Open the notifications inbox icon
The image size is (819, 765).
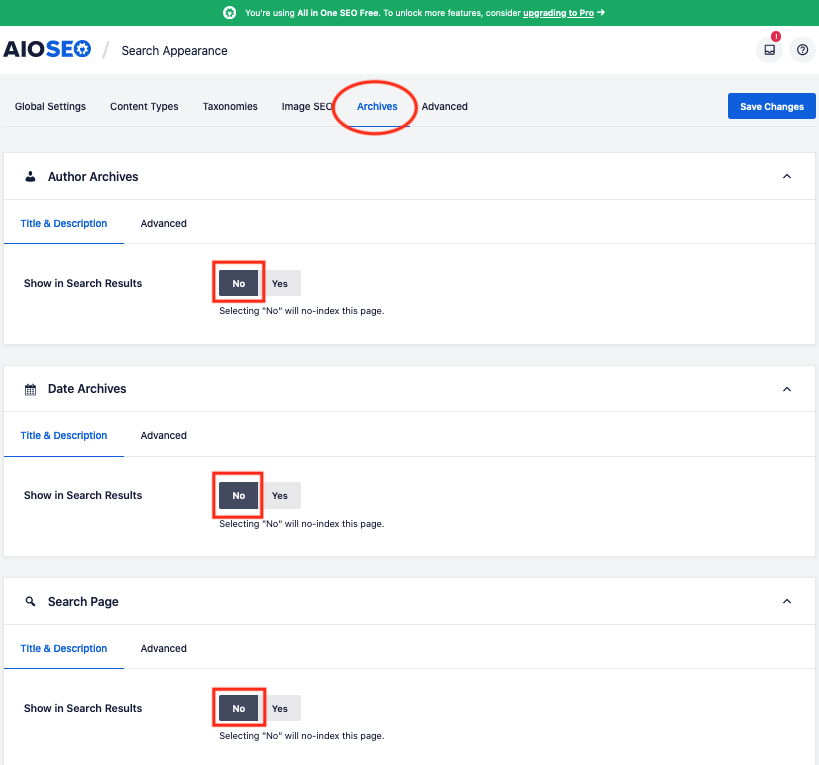[769, 50]
